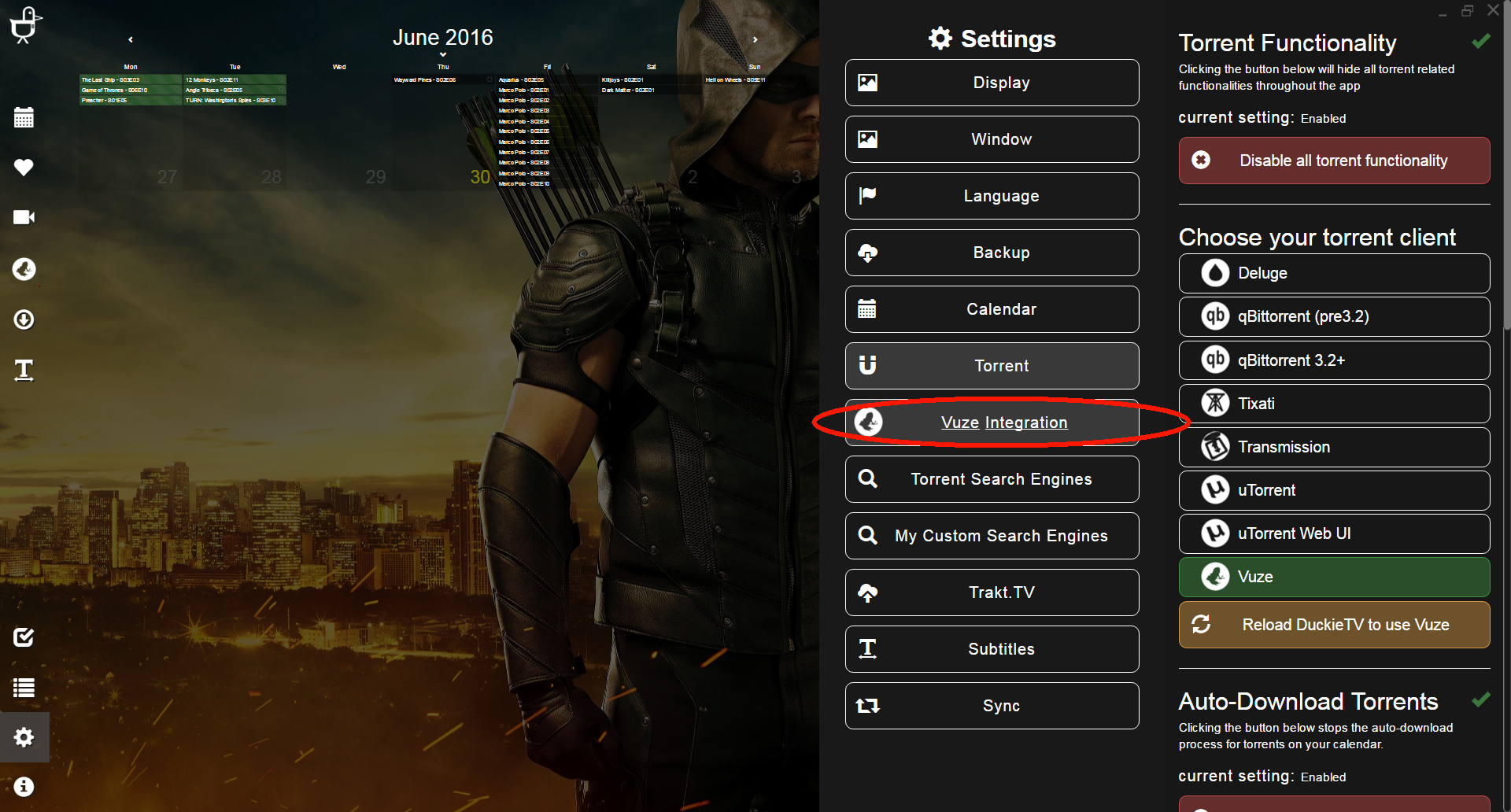
Task: Open Language settings
Action: [992, 196]
